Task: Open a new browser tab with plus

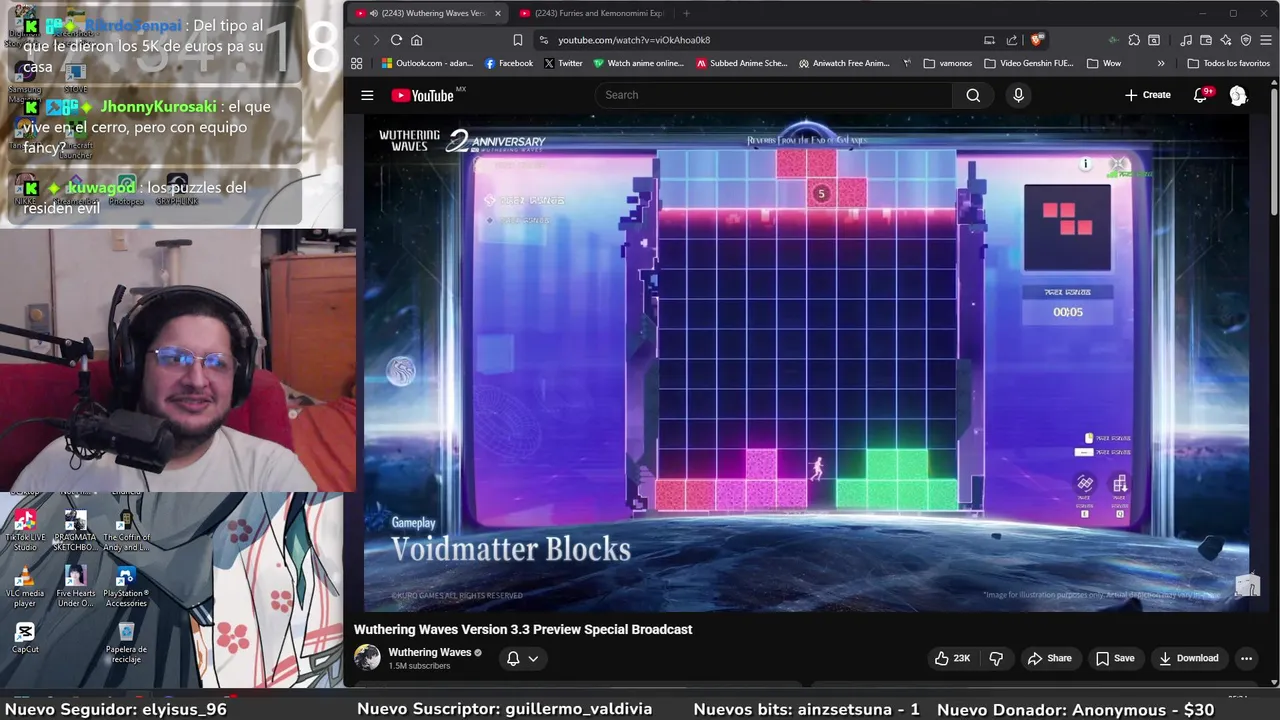Action: (x=686, y=13)
